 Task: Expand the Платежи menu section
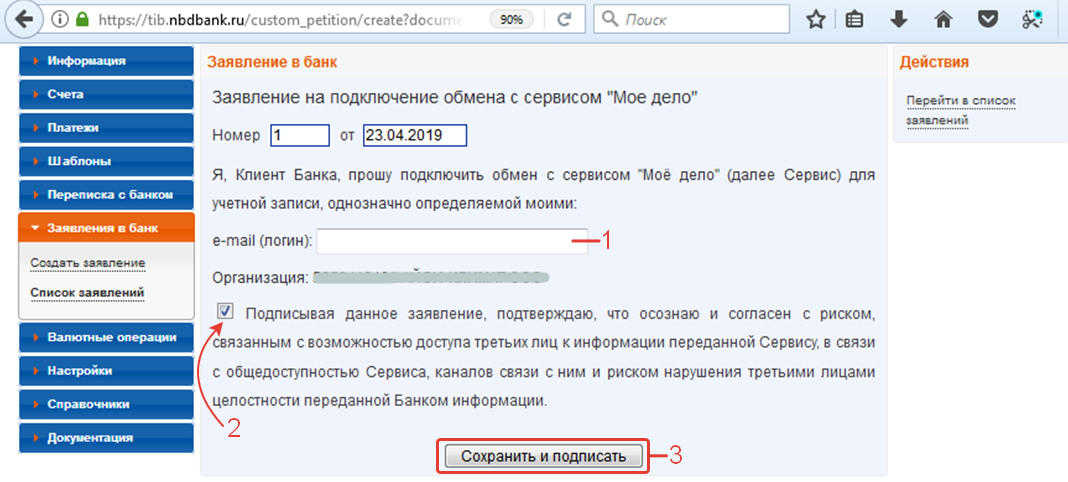tap(107, 128)
